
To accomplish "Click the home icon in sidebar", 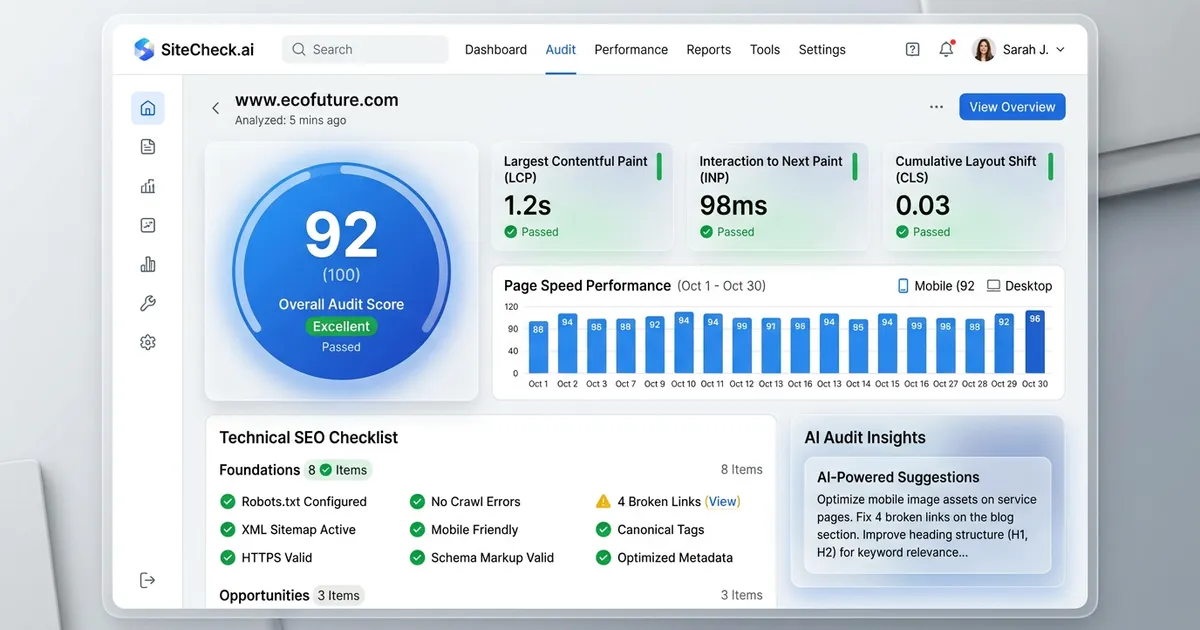I will 148,108.
